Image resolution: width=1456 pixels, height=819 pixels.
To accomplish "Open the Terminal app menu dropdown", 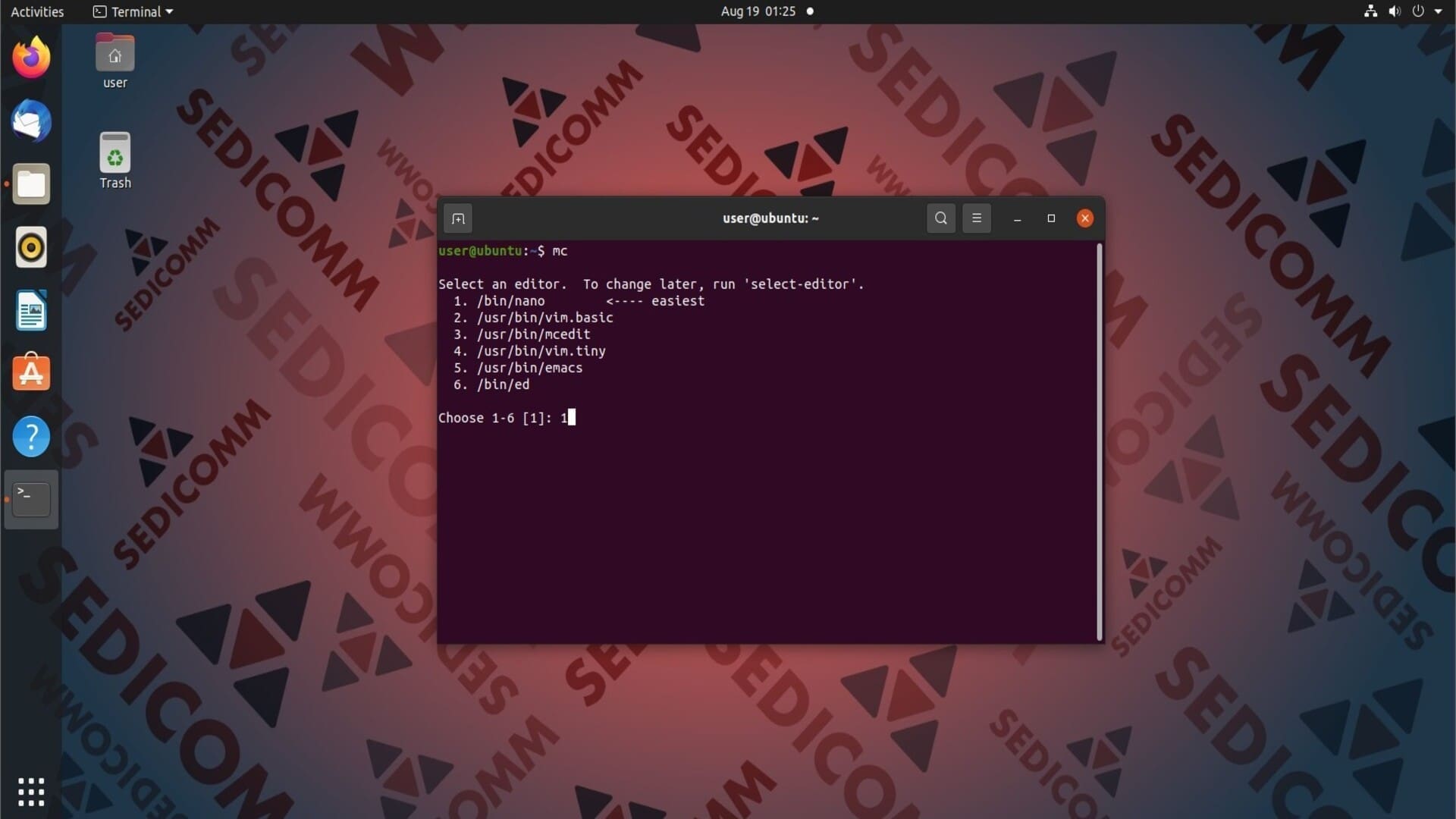I will click(x=133, y=11).
